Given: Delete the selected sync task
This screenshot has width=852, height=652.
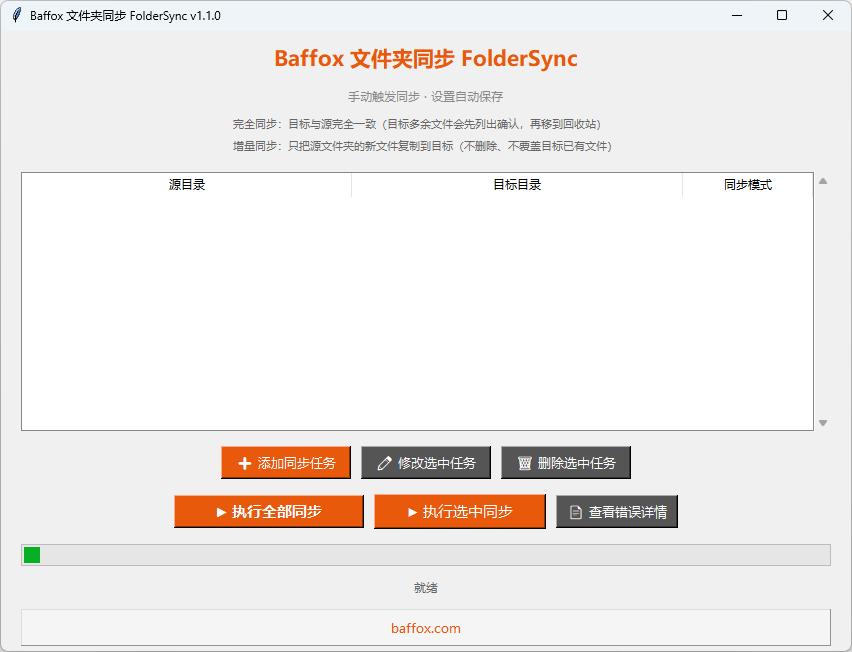Looking at the screenshot, I should (x=566, y=463).
